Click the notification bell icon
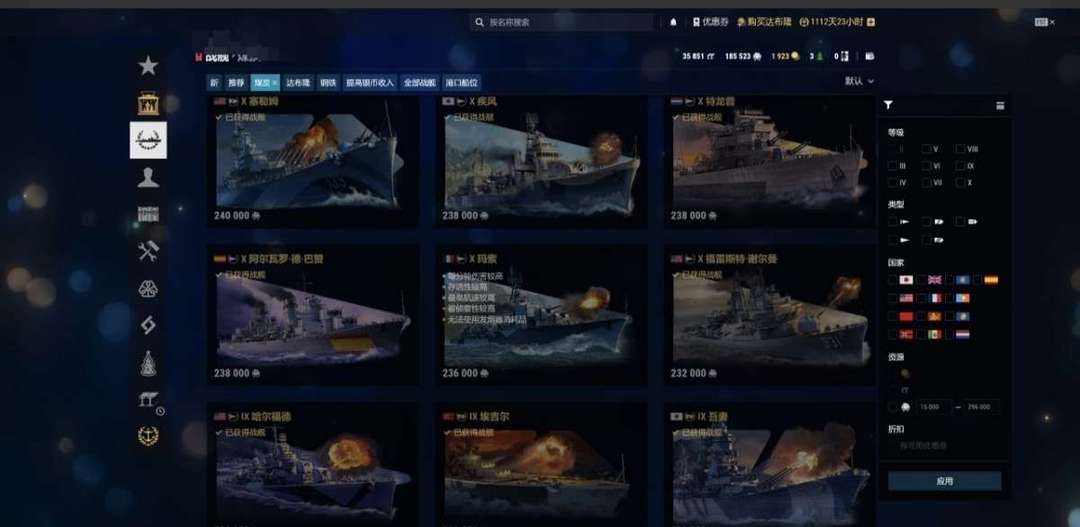The width and height of the screenshot is (1080, 527). coord(674,22)
